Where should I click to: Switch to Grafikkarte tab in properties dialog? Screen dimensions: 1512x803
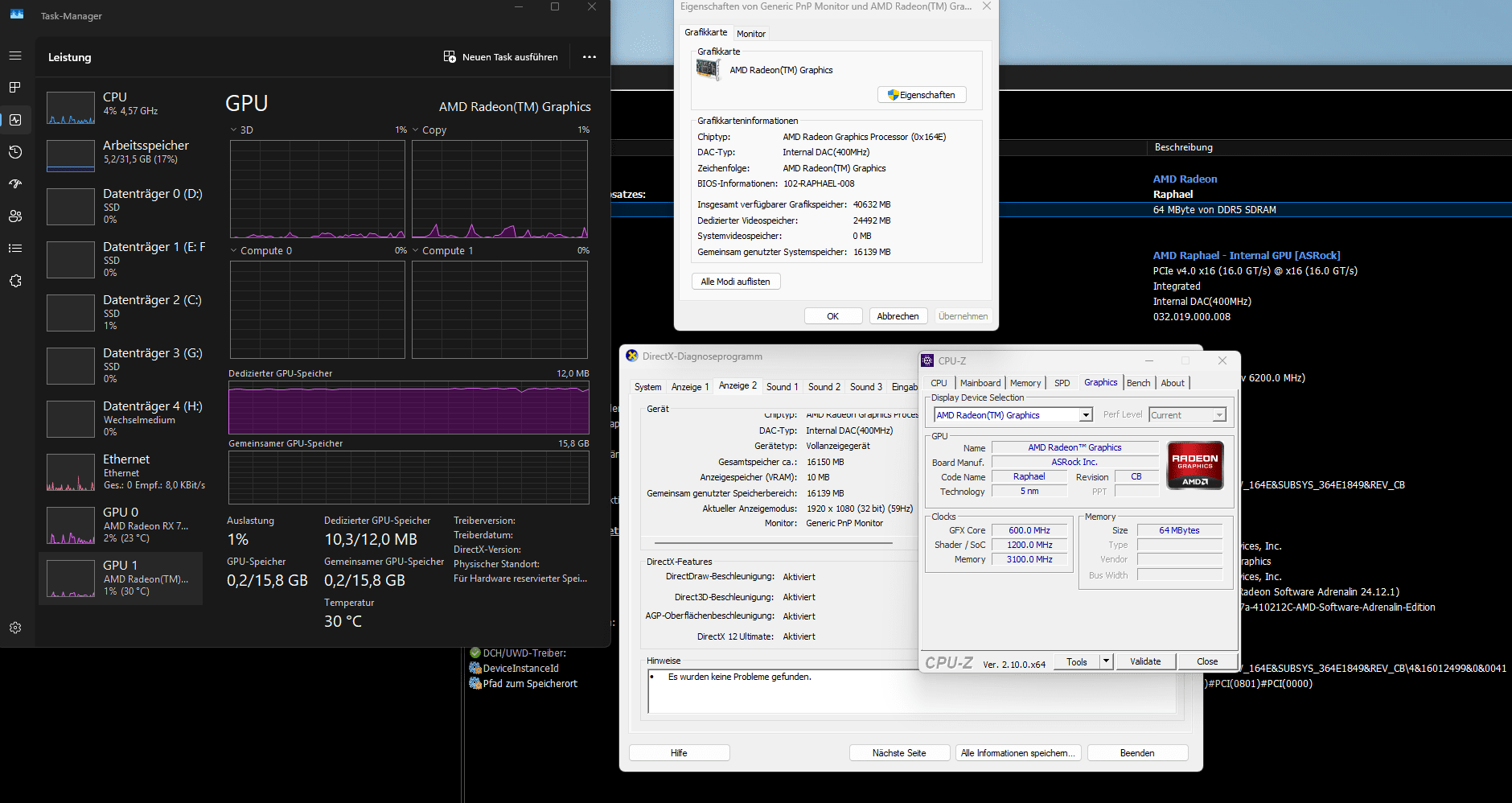(x=706, y=32)
